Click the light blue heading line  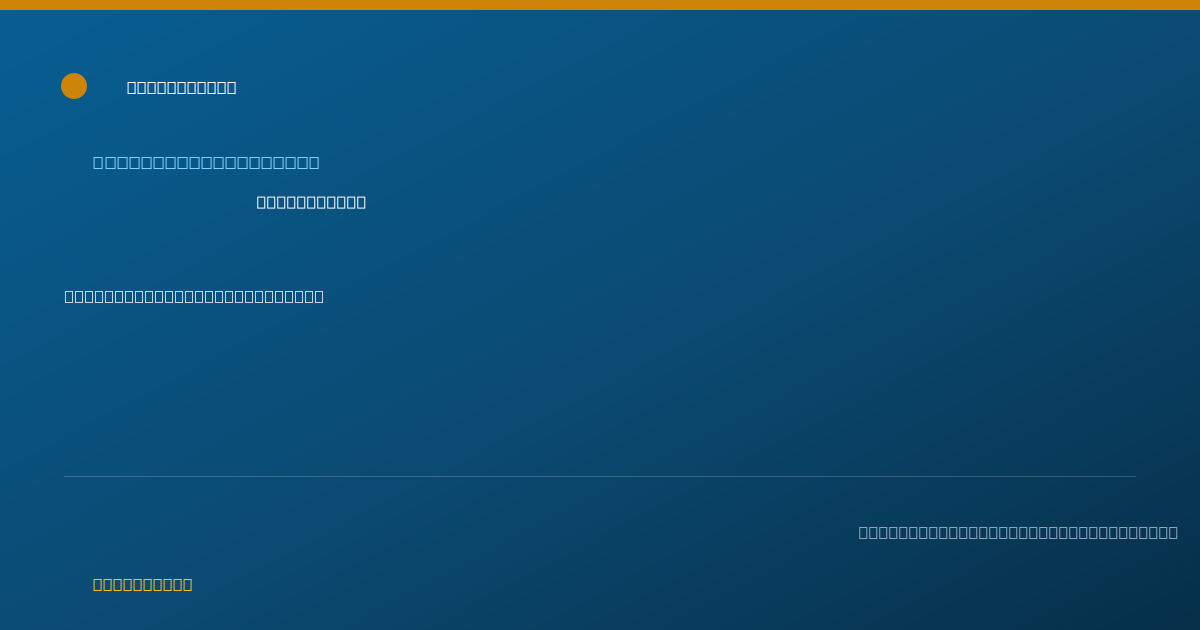pos(206,163)
